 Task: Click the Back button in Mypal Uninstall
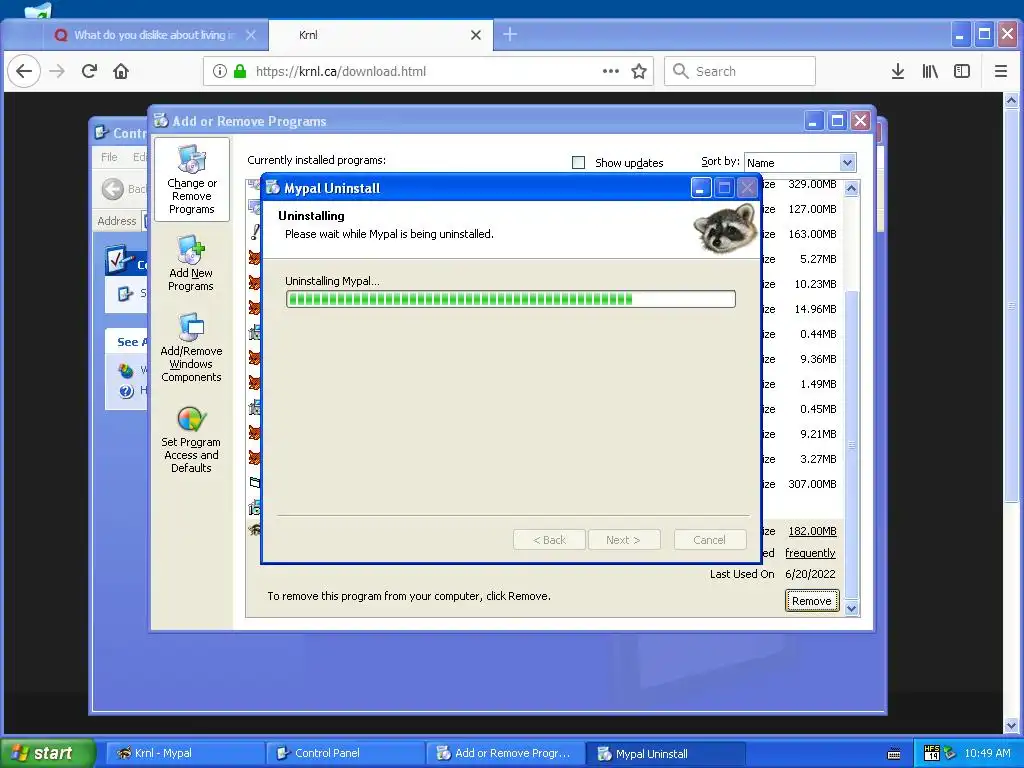pyautogui.click(x=549, y=540)
